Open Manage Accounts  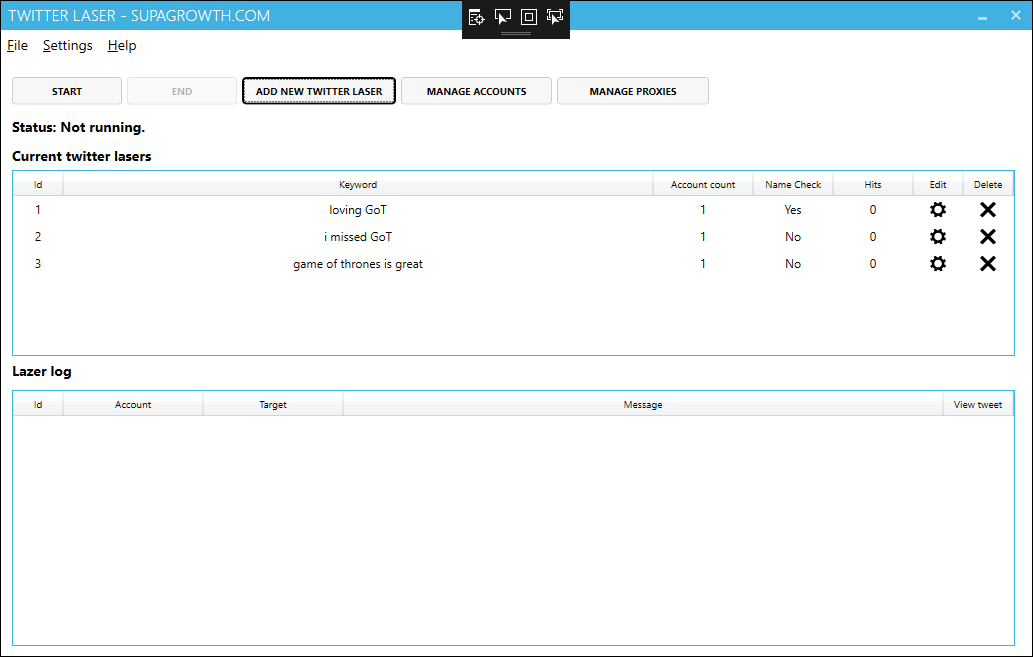pyautogui.click(x=476, y=91)
